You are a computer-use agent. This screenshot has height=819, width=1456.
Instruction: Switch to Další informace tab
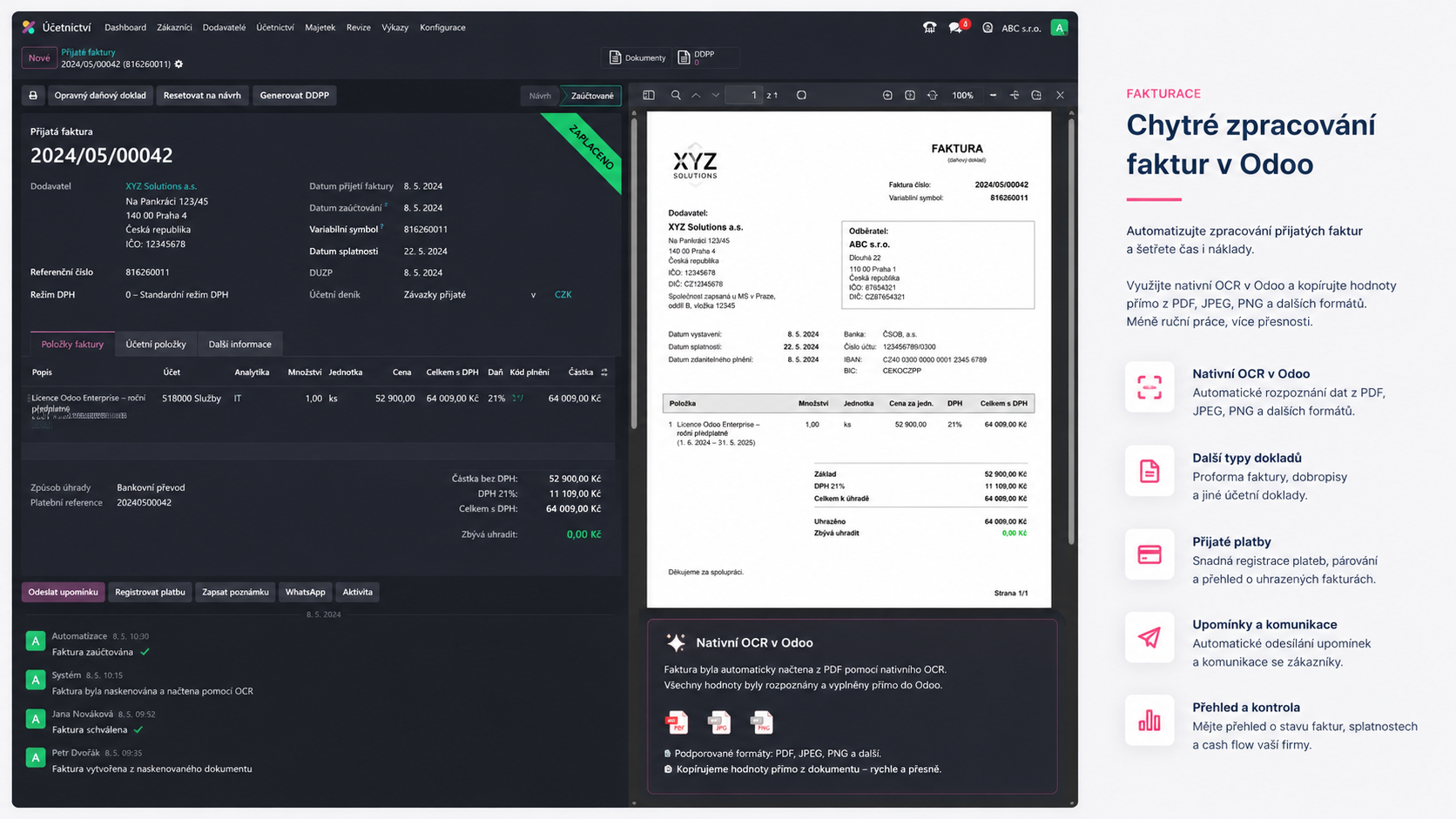click(239, 345)
